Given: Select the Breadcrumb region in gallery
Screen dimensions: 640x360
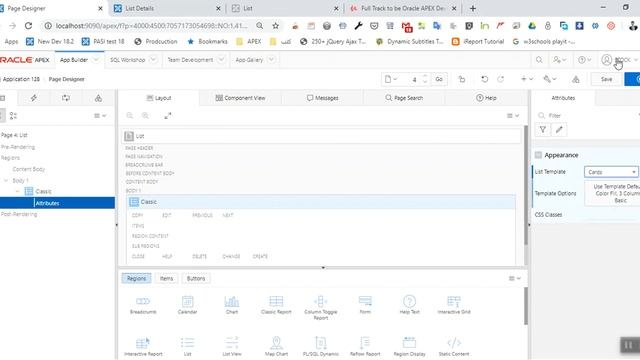Looking at the screenshot, I should pos(143,305).
